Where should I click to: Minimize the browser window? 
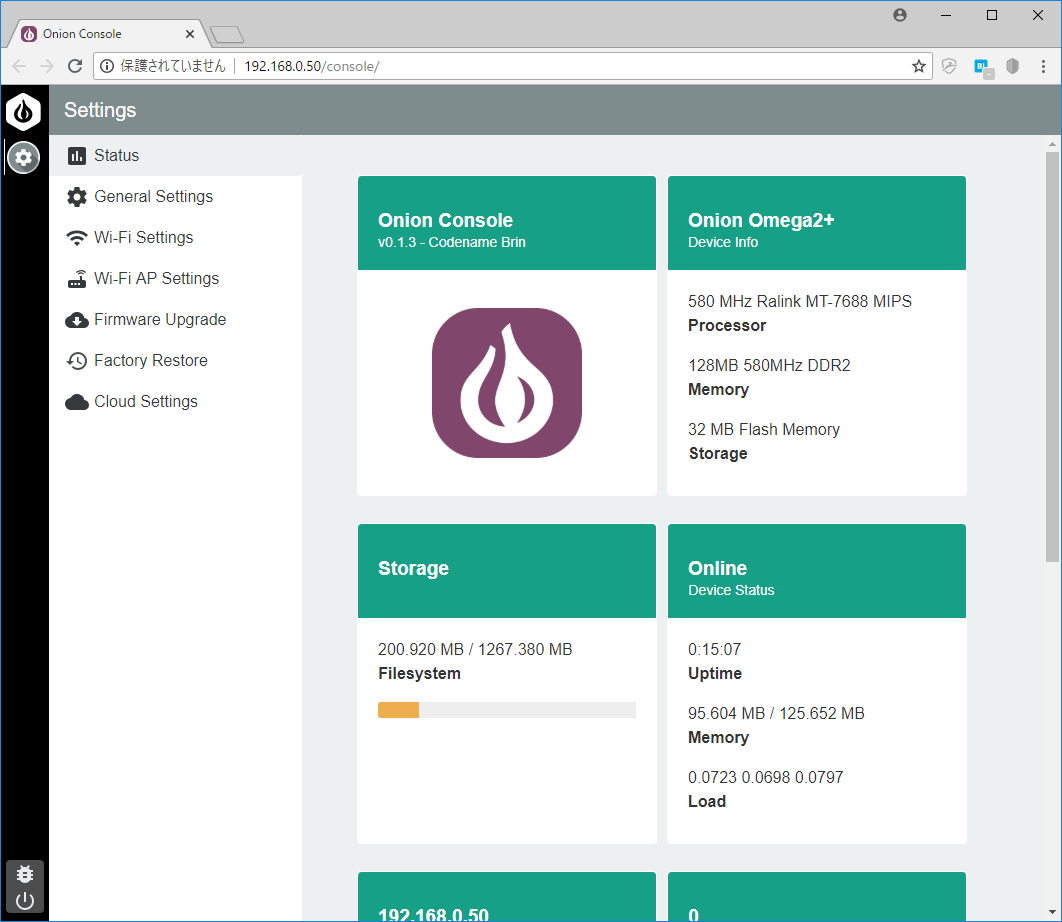(x=946, y=15)
